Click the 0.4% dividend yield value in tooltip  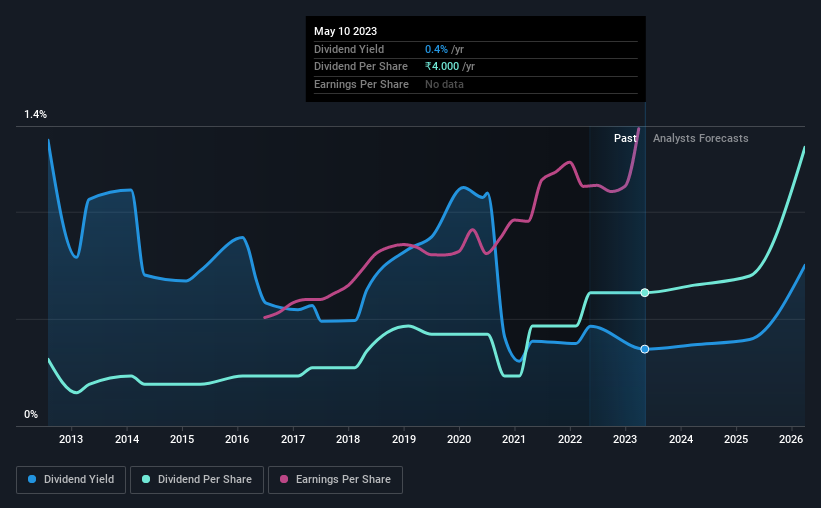pyautogui.click(x=436, y=49)
